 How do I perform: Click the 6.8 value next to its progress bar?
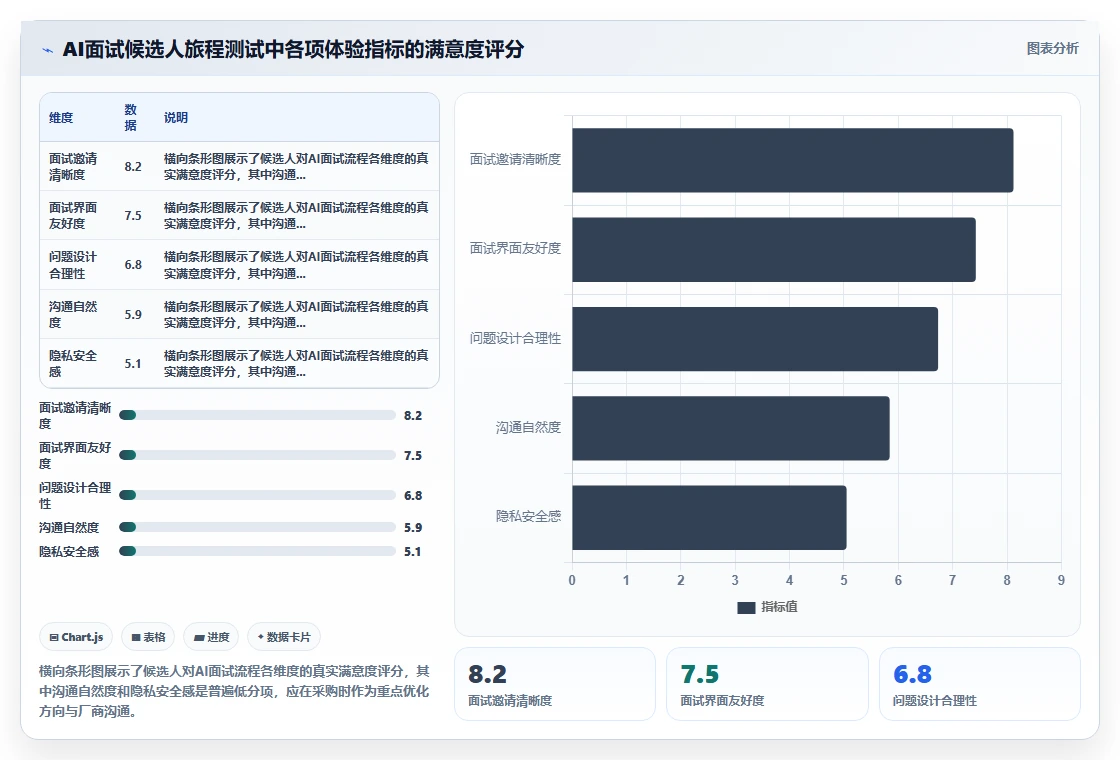tap(413, 496)
